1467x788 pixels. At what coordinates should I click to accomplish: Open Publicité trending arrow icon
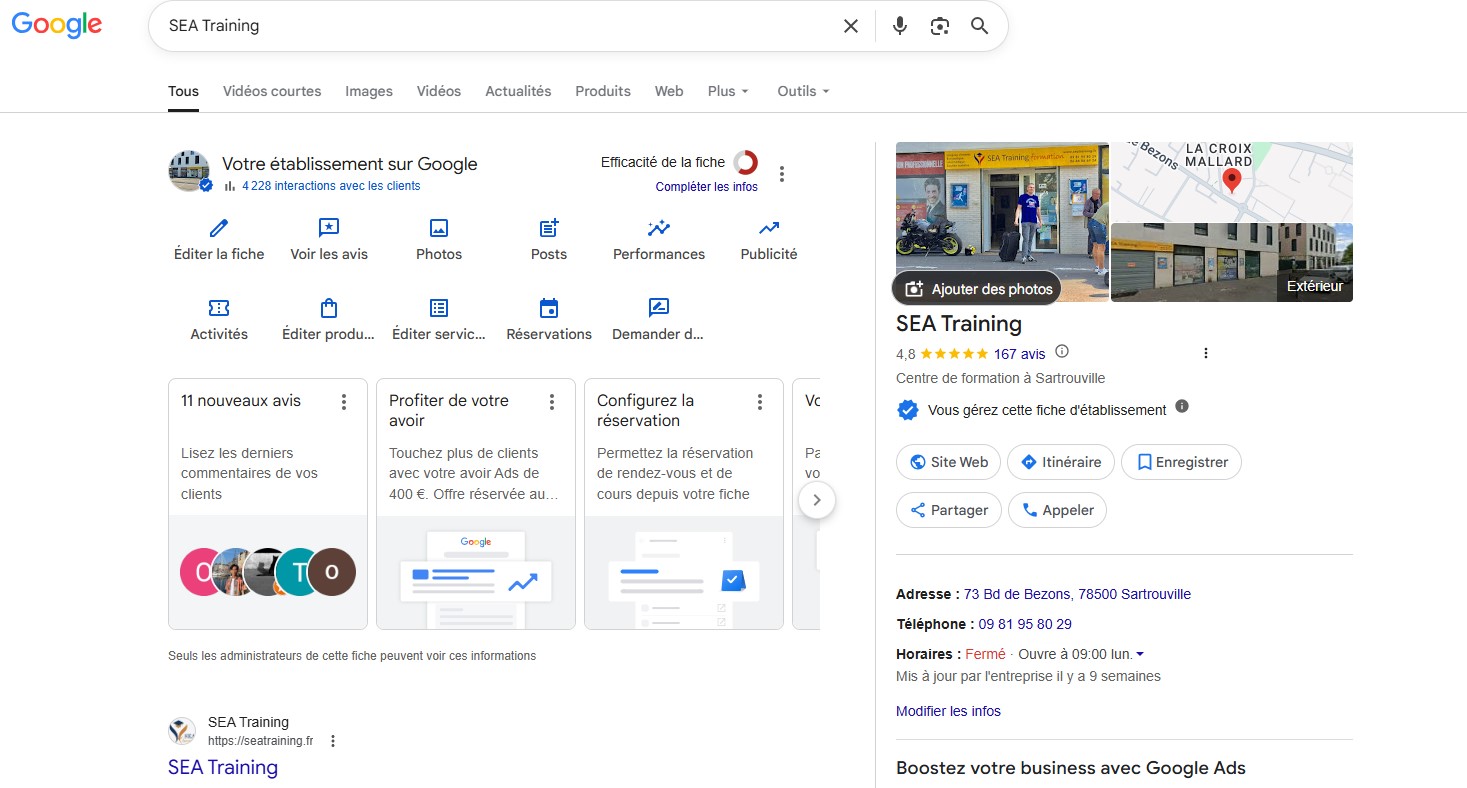click(769, 228)
